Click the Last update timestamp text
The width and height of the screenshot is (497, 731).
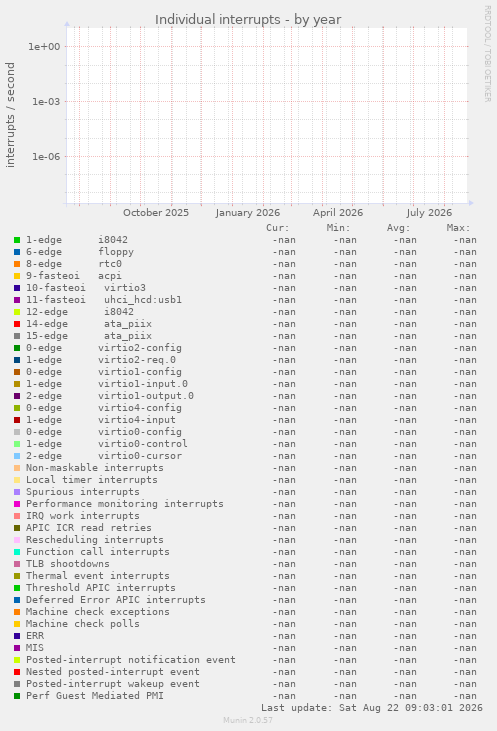(x=372, y=708)
